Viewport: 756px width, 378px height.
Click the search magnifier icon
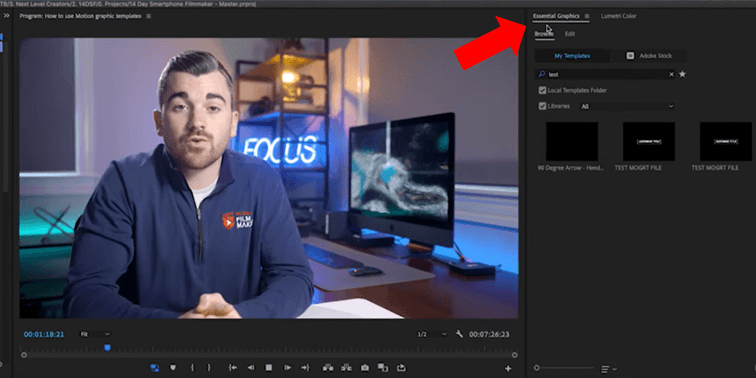(541, 74)
